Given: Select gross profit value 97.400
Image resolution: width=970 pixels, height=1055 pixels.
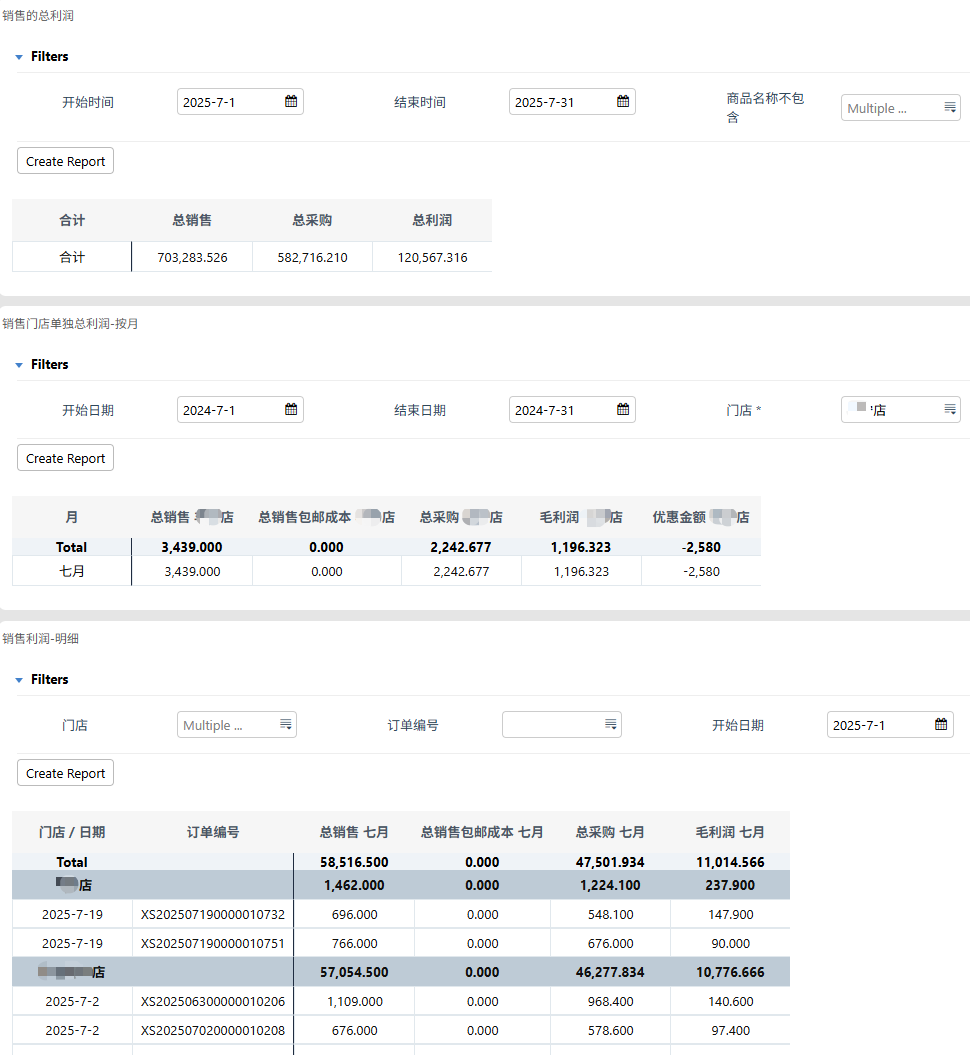Looking at the screenshot, I should pos(731,1030).
